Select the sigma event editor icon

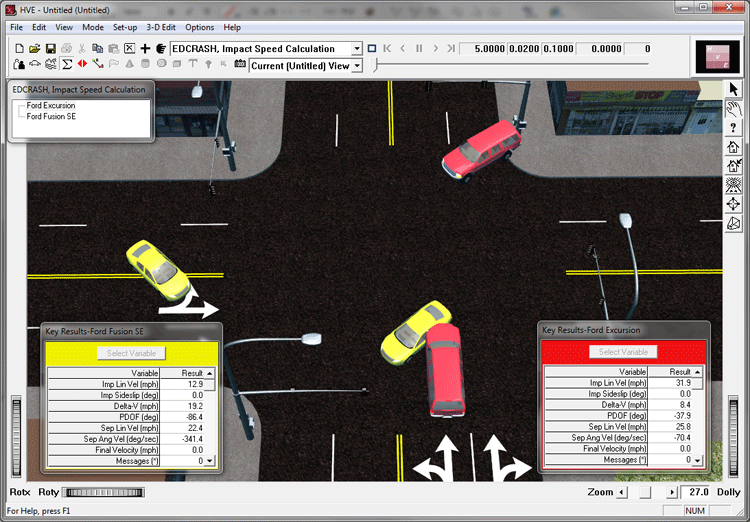67,64
